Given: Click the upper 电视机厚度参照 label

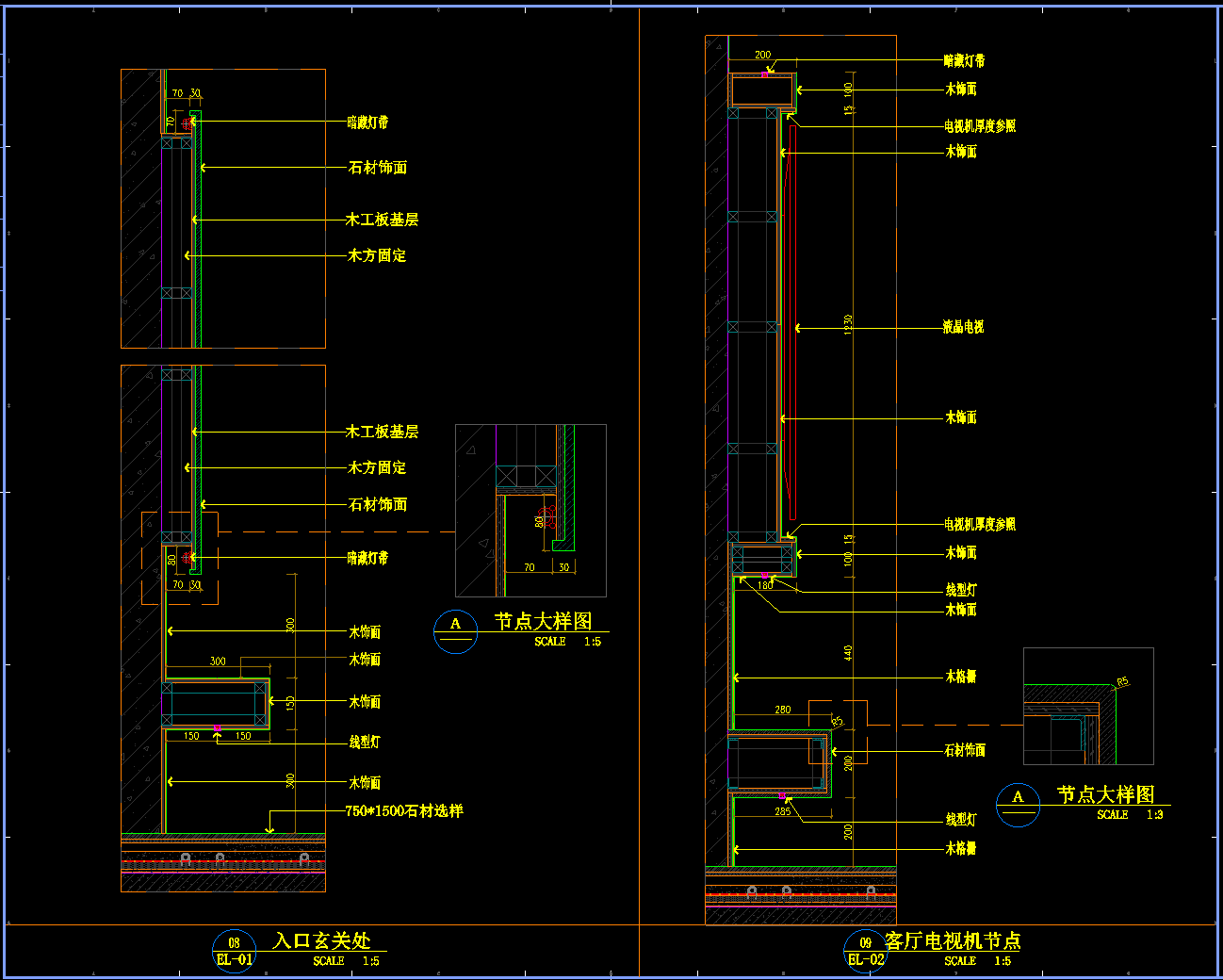Looking at the screenshot, I should [980, 125].
